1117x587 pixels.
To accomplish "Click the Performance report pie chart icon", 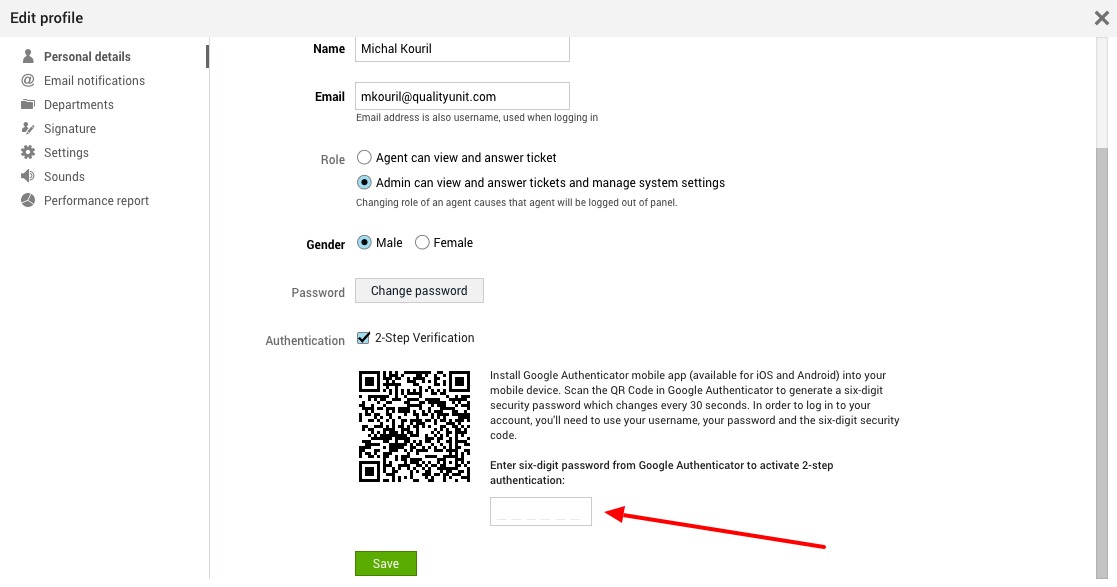I will (x=27, y=201).
